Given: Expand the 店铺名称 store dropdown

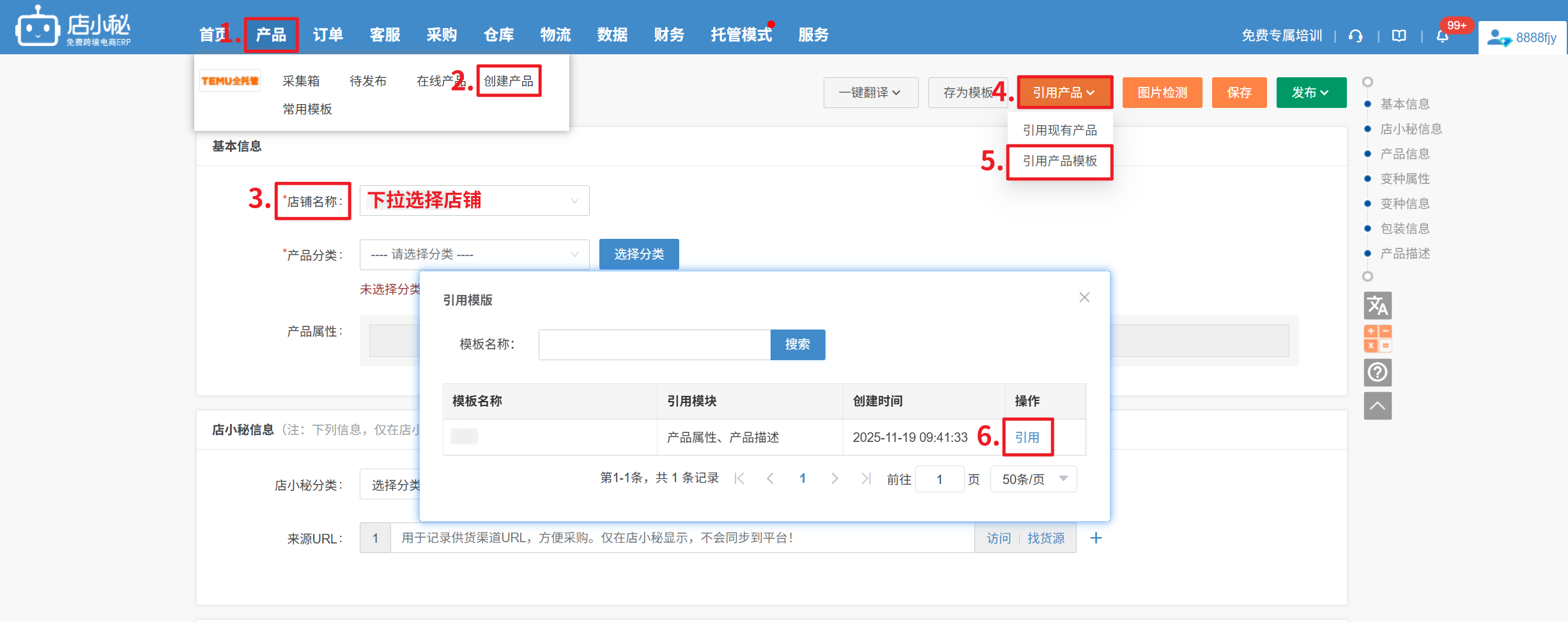Looking at the screenshot, I should (474, 201).
